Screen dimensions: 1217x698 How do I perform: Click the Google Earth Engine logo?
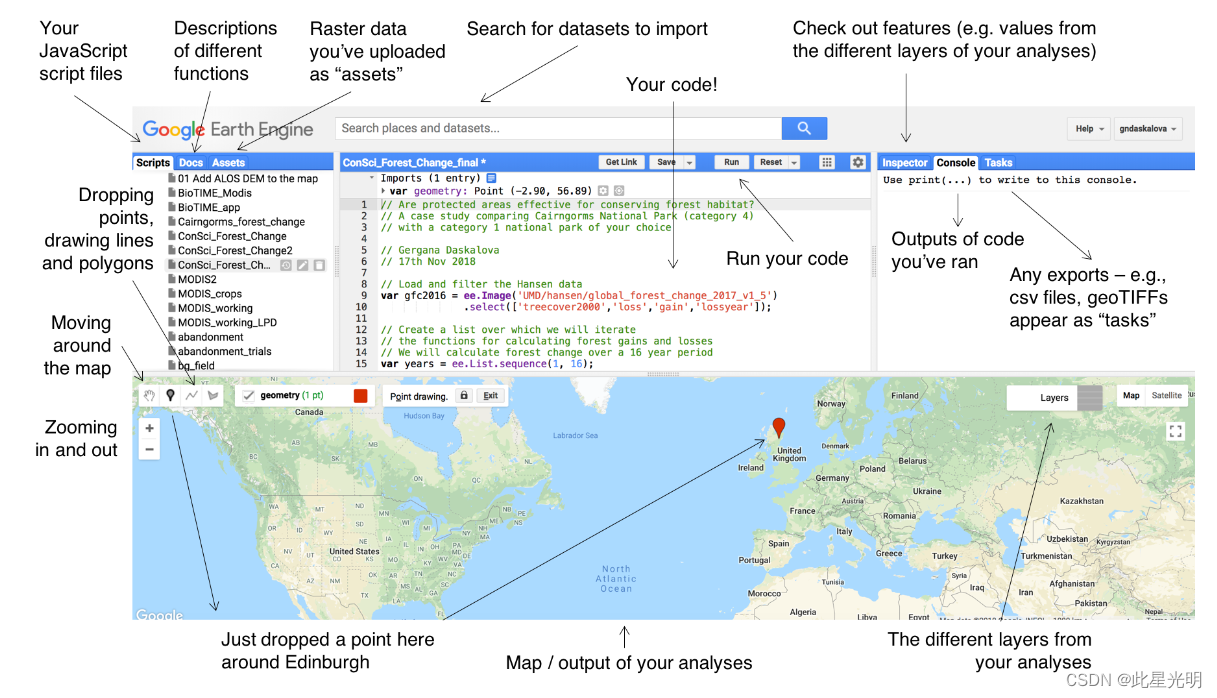point(228,129)
